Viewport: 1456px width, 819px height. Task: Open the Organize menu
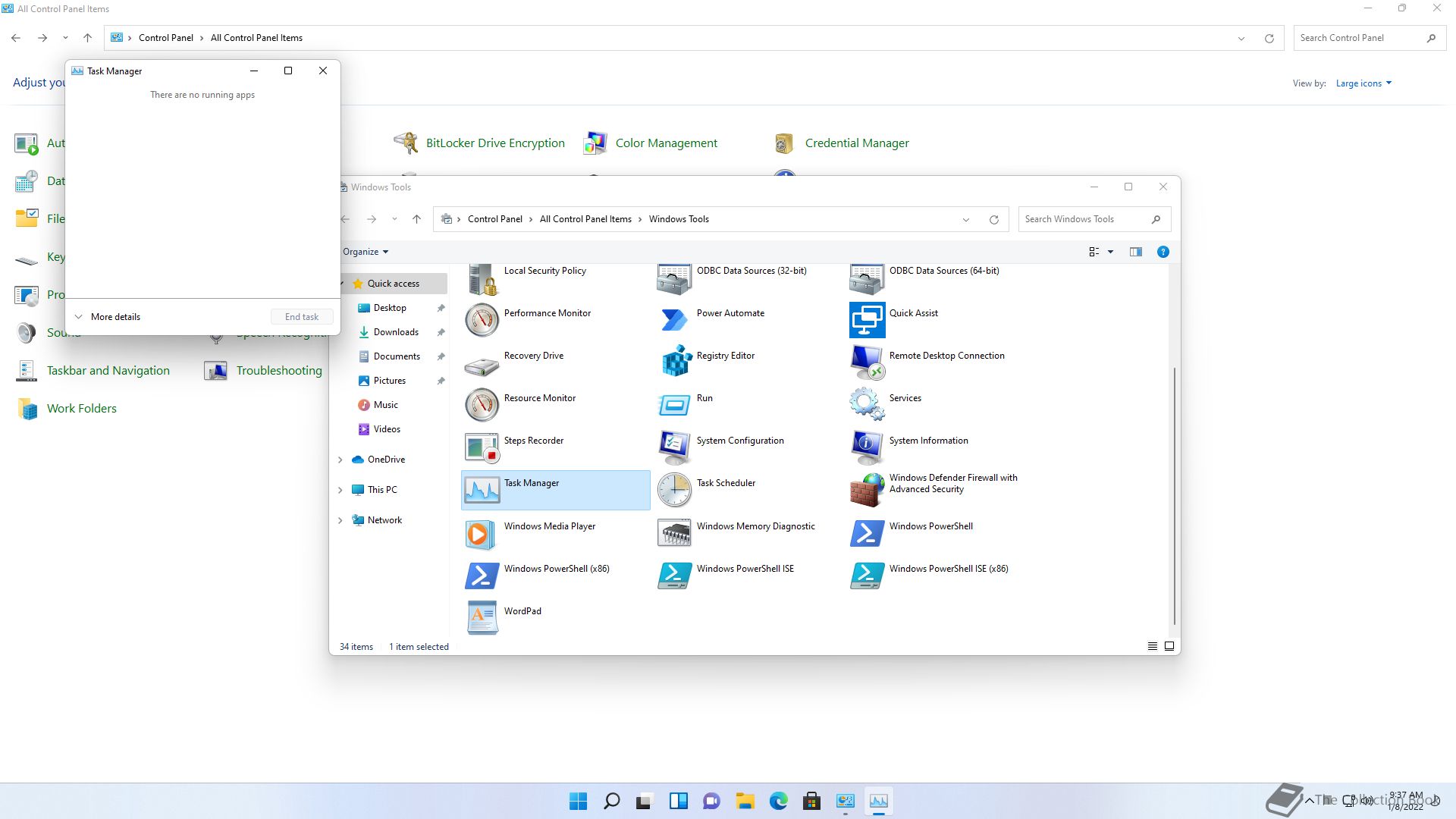pyautogui.click(x=365, y=252)
